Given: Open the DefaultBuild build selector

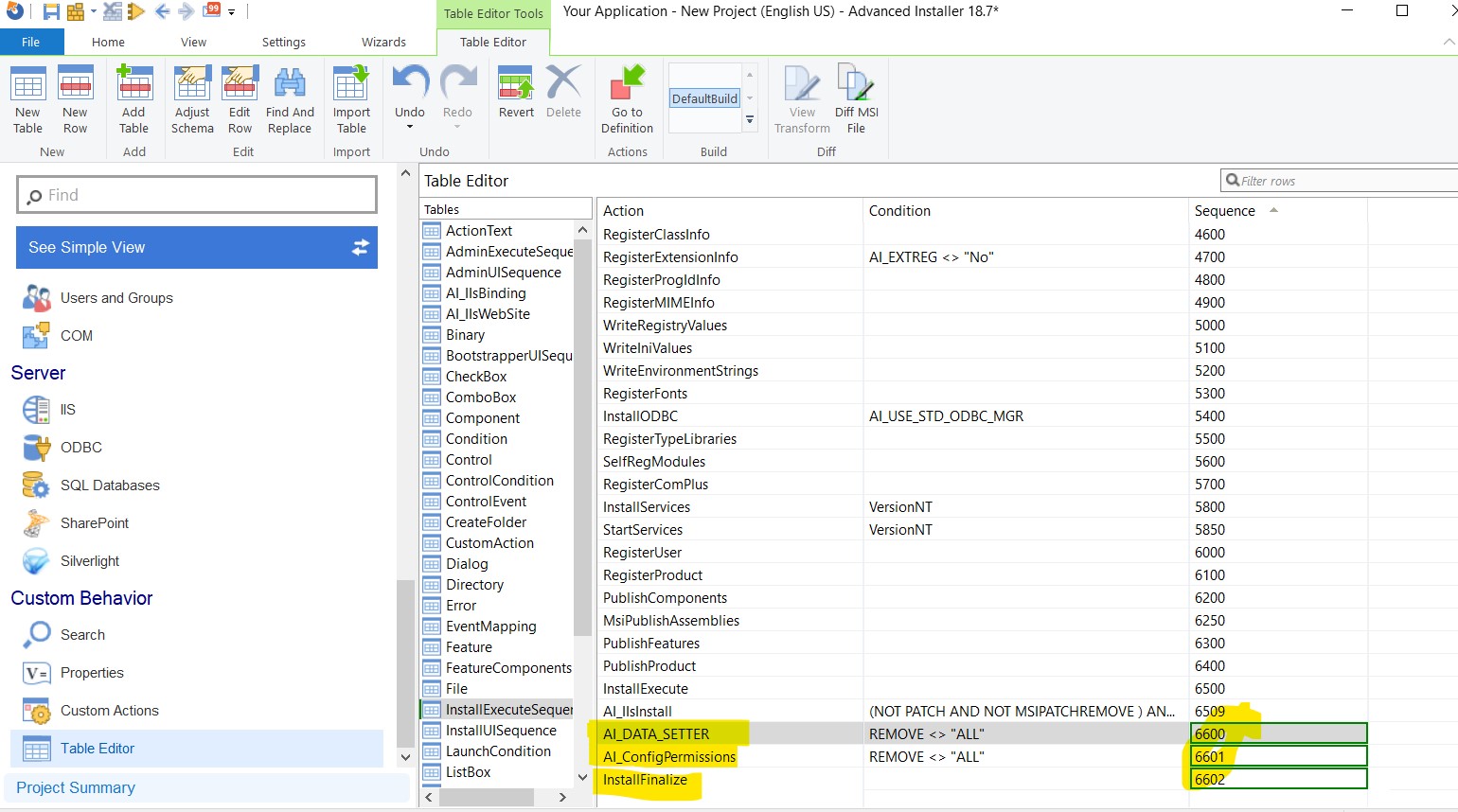Looking at the screenshot, I should (704, 98).
